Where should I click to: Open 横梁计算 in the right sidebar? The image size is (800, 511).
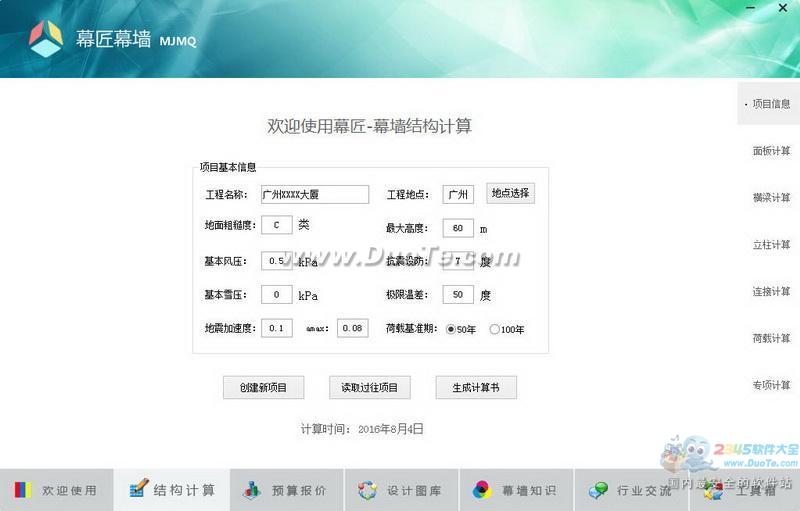click(771, 197)
